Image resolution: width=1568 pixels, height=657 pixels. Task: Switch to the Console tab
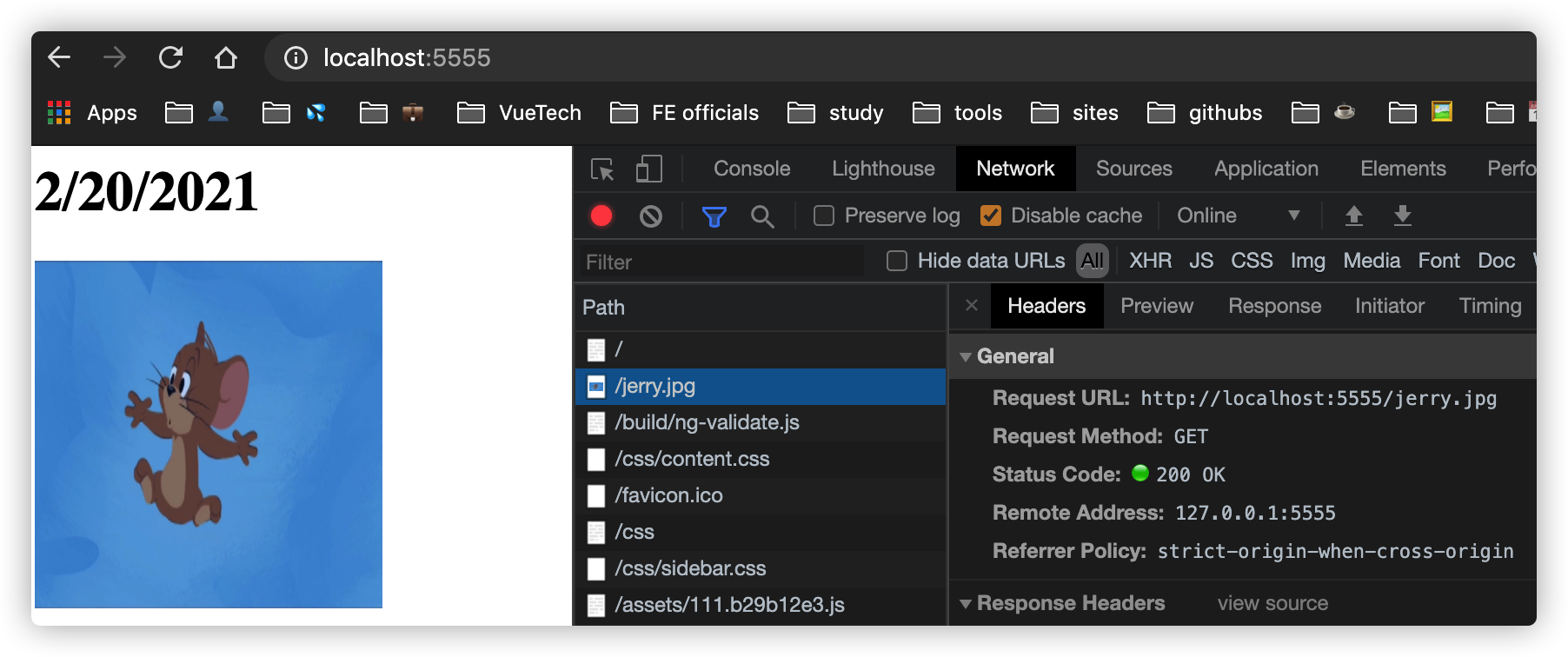coord(752,169)
